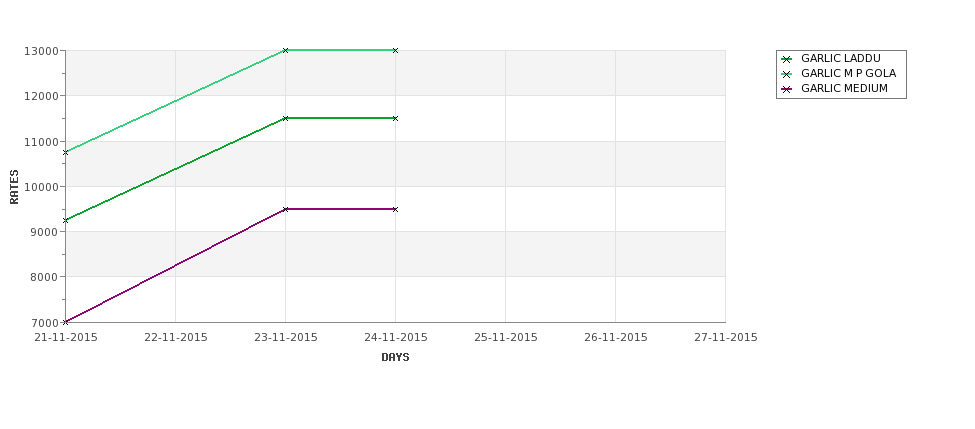Select the GARLIC M P GOLA legend label
975x429 pixels.
point(848,73)
